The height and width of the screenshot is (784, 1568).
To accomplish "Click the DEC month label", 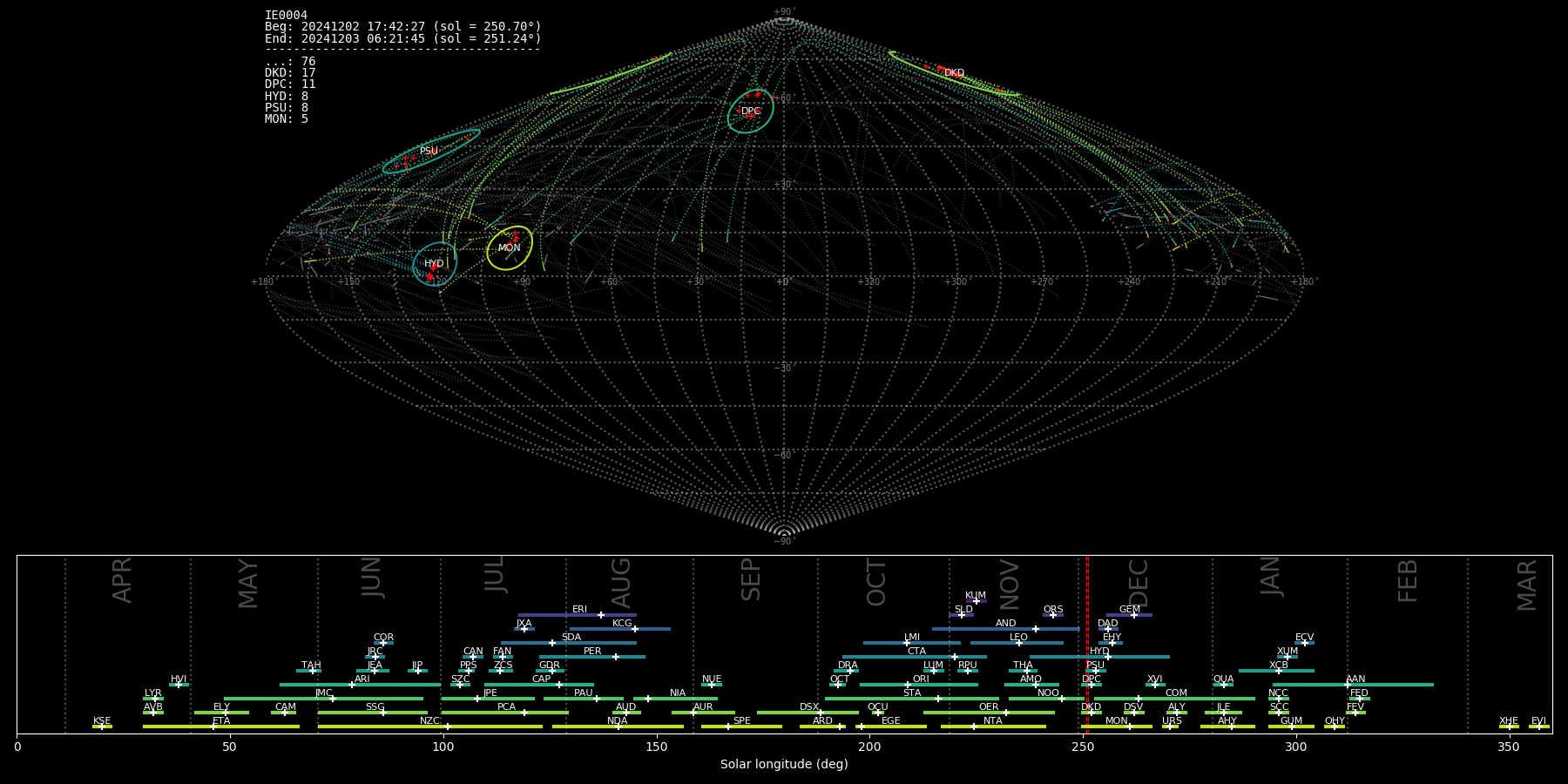I will click(x=1139, y=583).
